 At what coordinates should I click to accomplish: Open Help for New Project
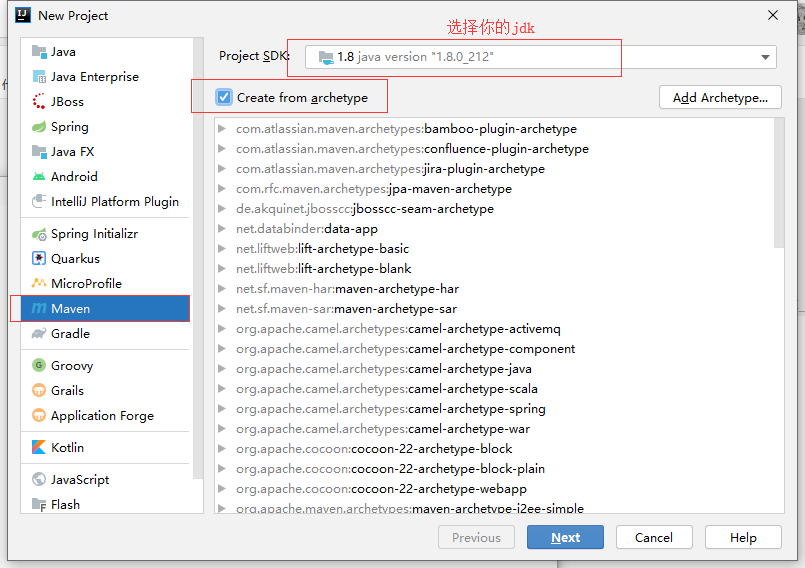(743, 537)
